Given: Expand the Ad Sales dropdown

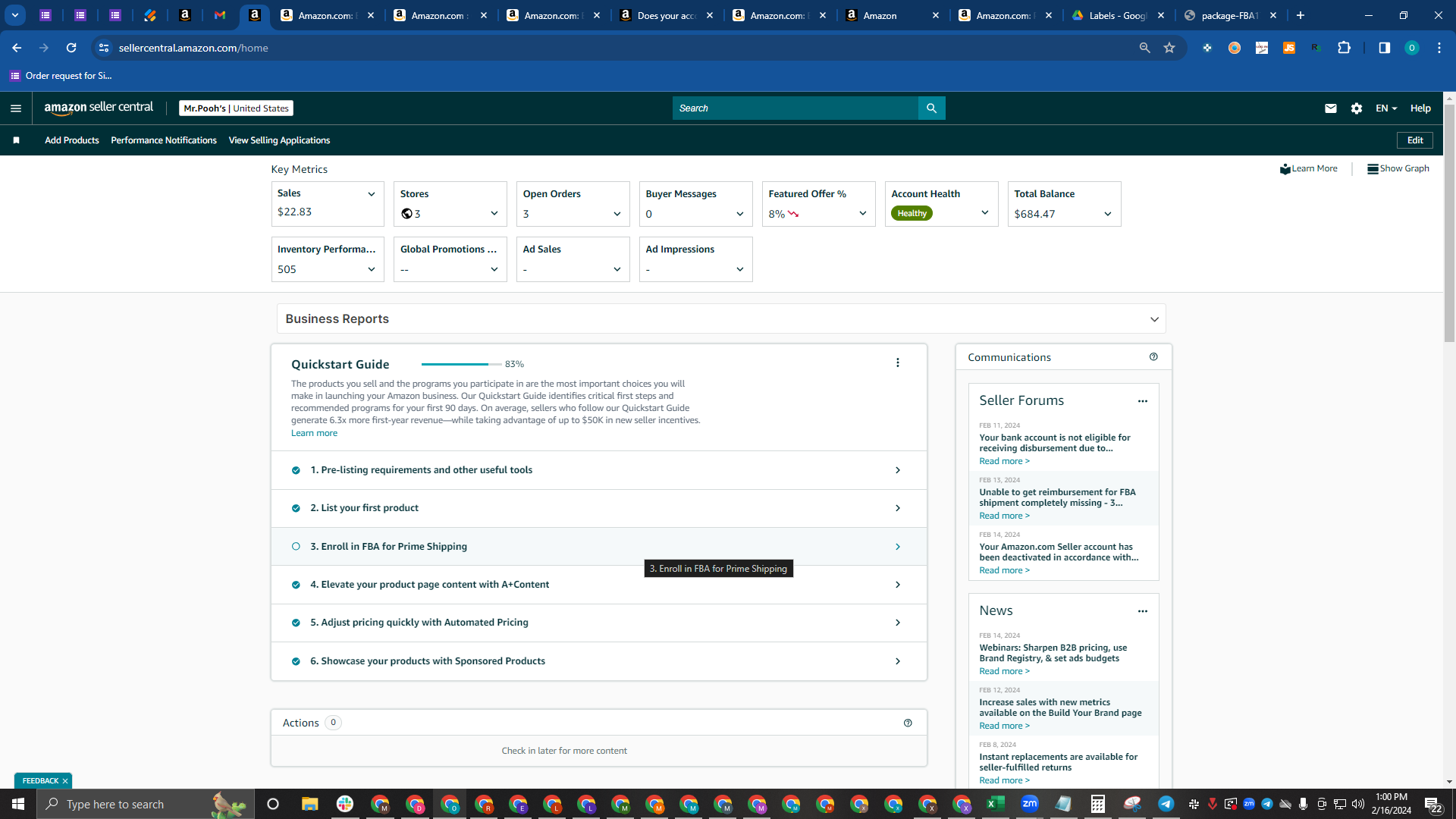Looking at the screenshot, I should click(617, 269).
